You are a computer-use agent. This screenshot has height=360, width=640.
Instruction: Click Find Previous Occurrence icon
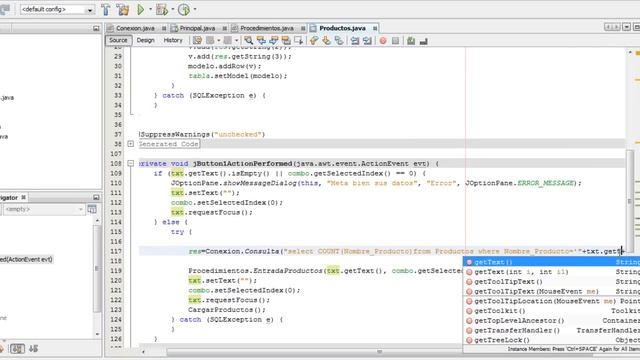point(261,40)
